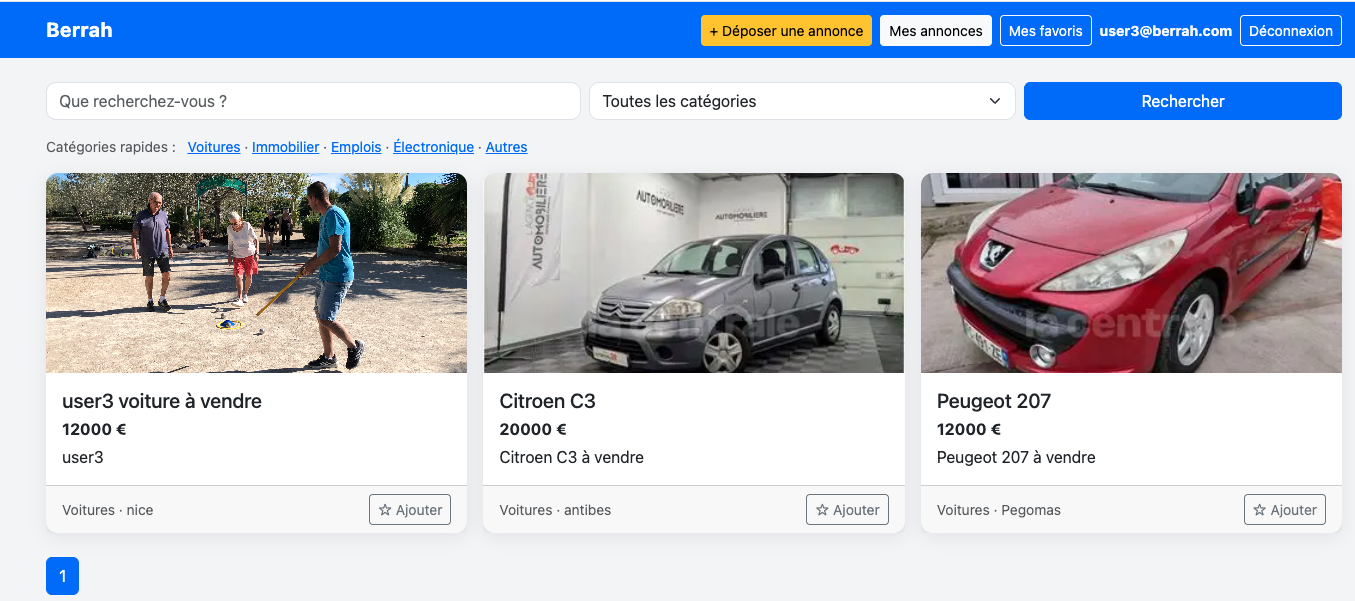Go to Mes favoris

click(x=1045, y=31)
